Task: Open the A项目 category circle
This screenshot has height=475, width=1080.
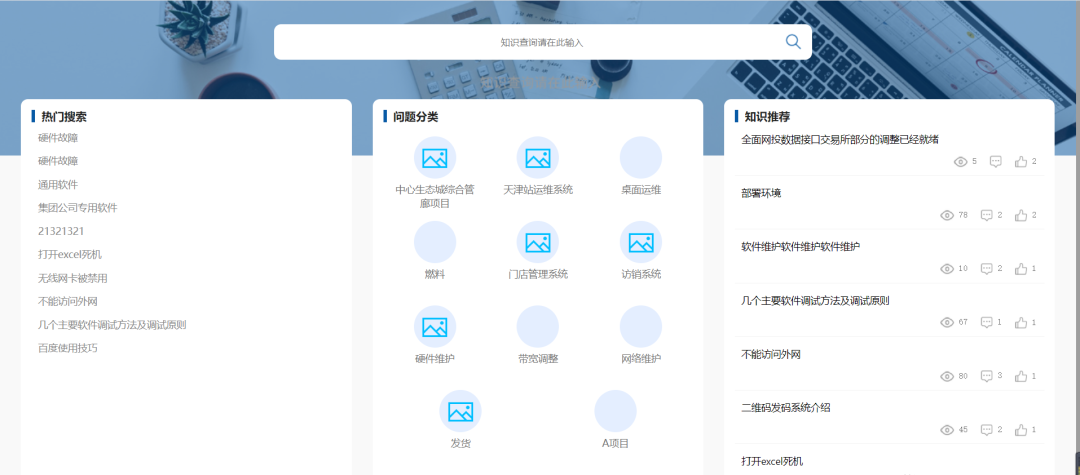Action: (x=615, y=411)
